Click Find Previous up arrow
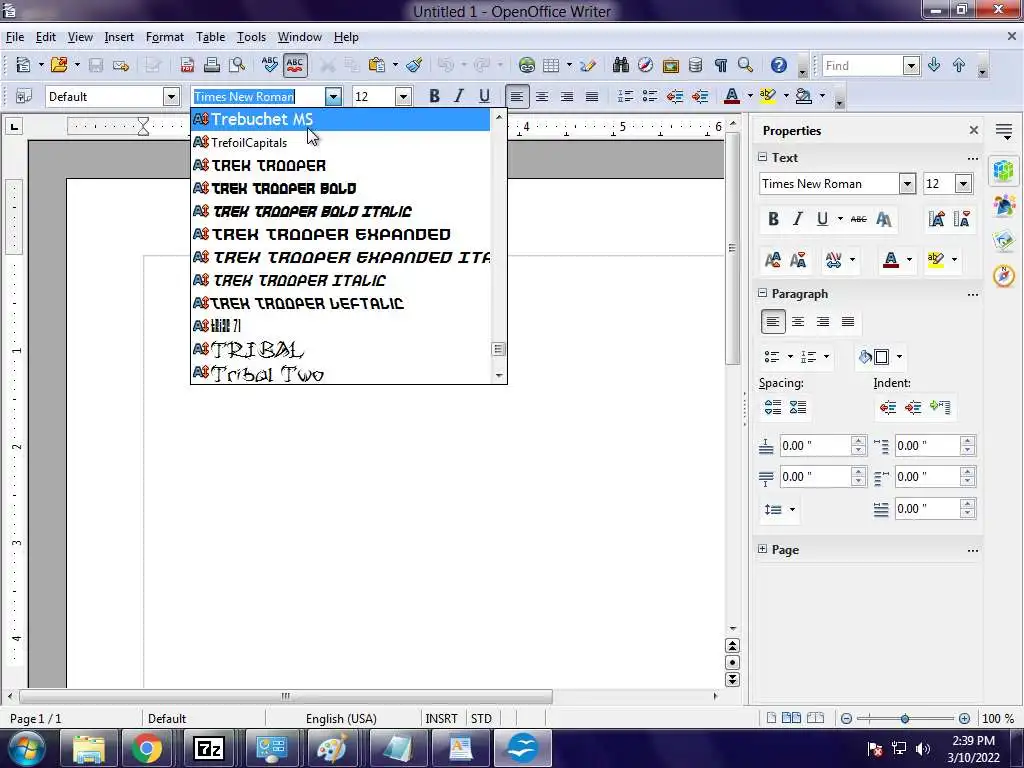The height and width of the screenshot is (768, 1024). [x=959, y=65]
